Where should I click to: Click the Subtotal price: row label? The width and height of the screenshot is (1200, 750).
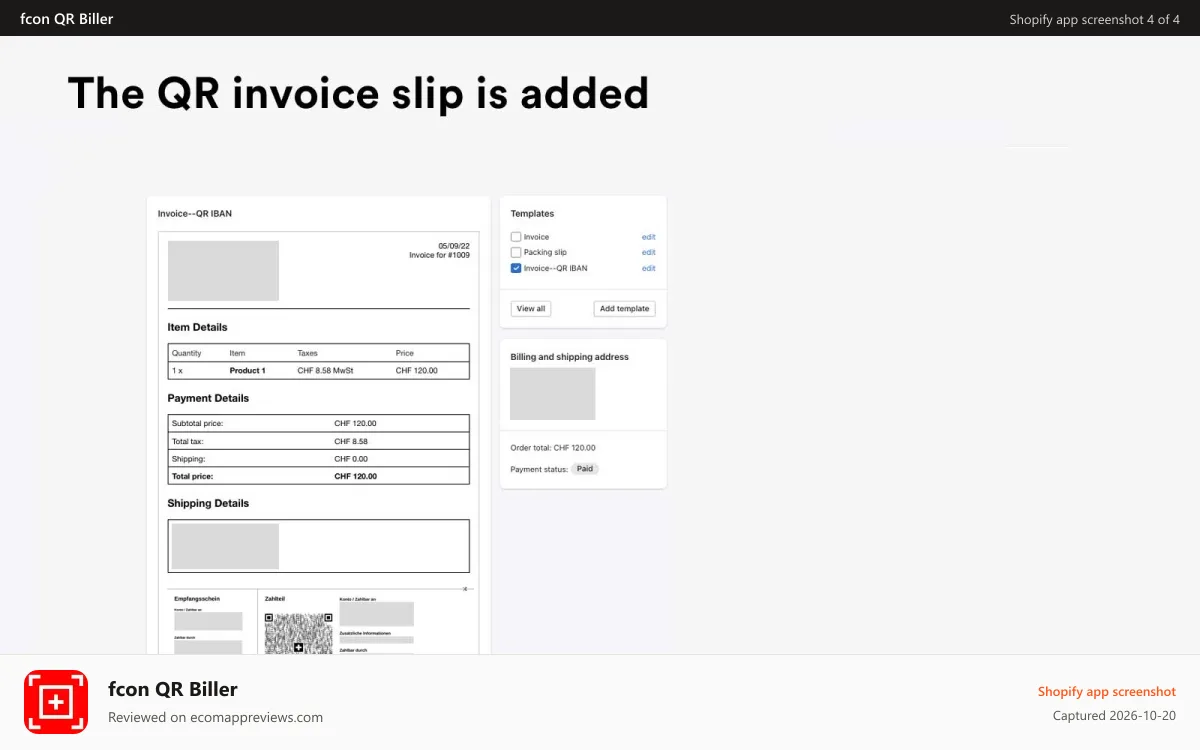click(197, 423)
